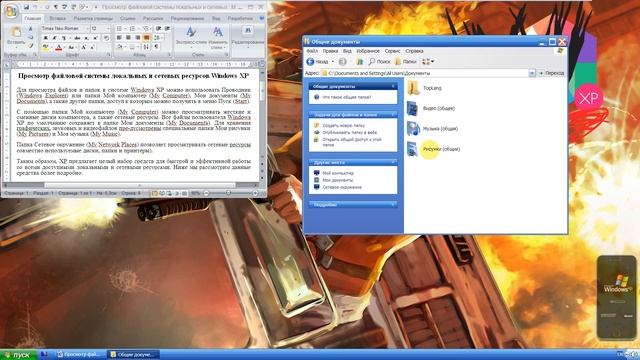The height and width of the screenshot is (360, 640).
Task: Apply strikethrough formatting in Word
Action: [77, 38]
